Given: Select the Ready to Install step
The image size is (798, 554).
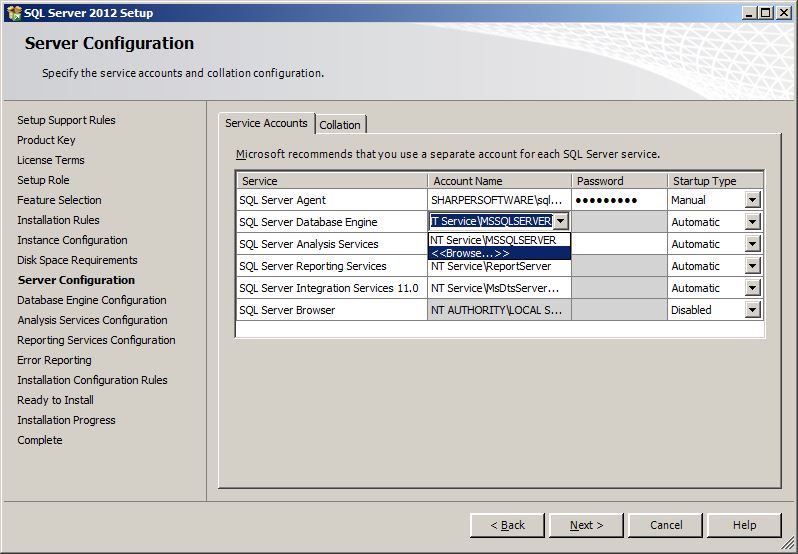Looking at the screenshot, I should (55, 400).
